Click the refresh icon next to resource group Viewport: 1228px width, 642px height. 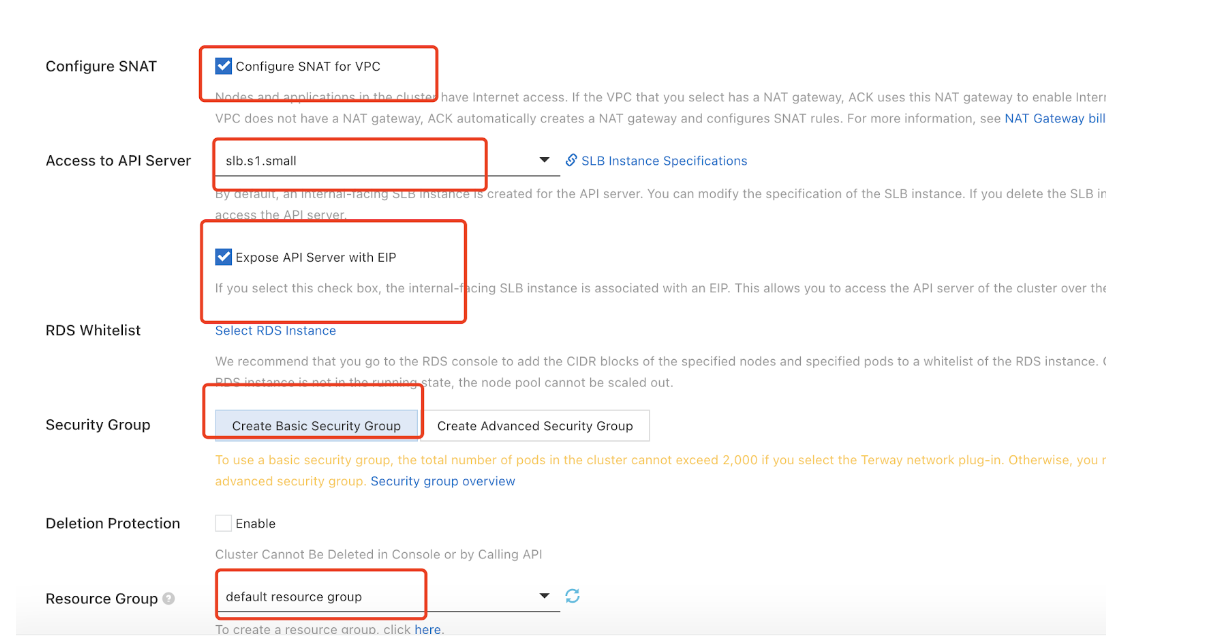pos(572,596)
